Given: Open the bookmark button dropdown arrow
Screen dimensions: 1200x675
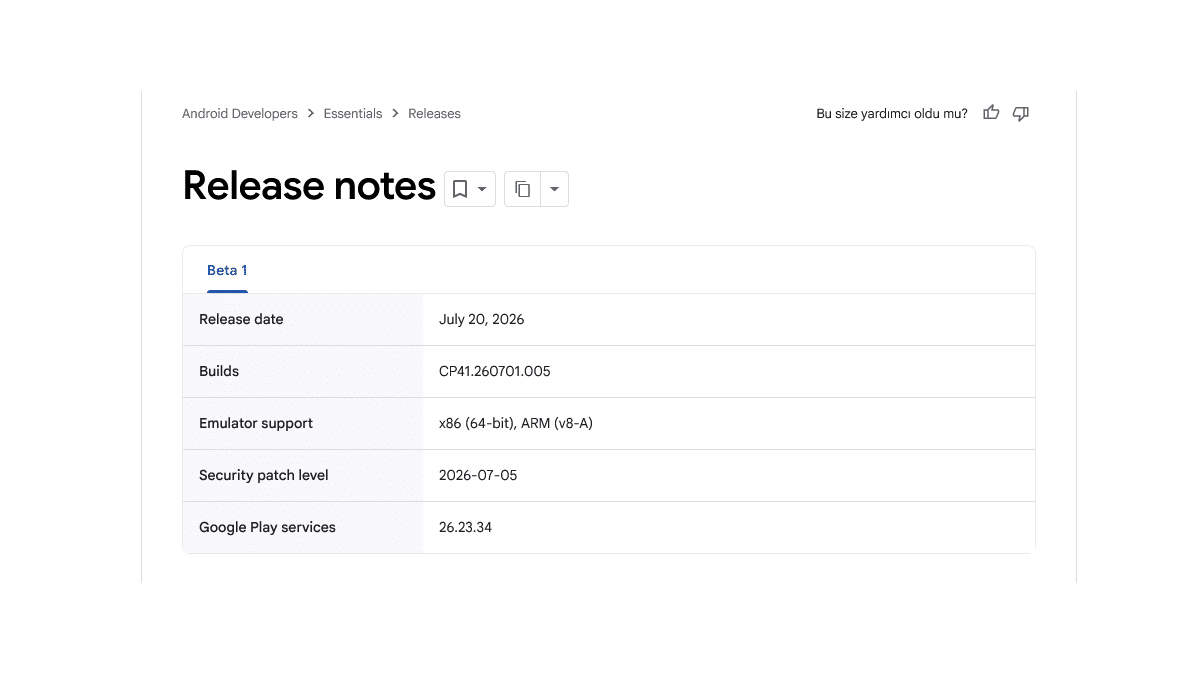Looking at the screenshot, I should [x=482, y=189].
